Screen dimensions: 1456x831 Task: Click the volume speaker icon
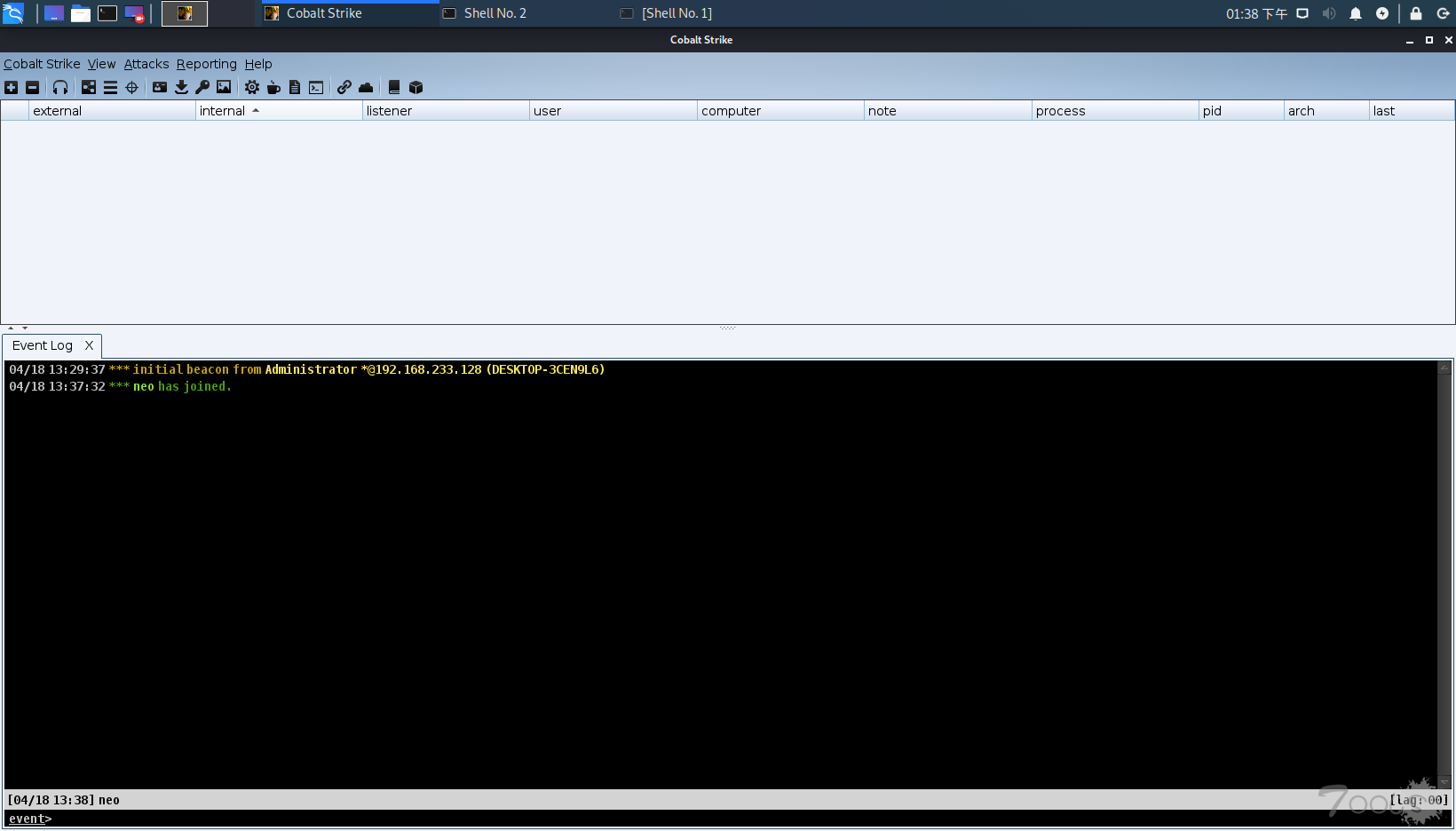[x=1329, y=13]
